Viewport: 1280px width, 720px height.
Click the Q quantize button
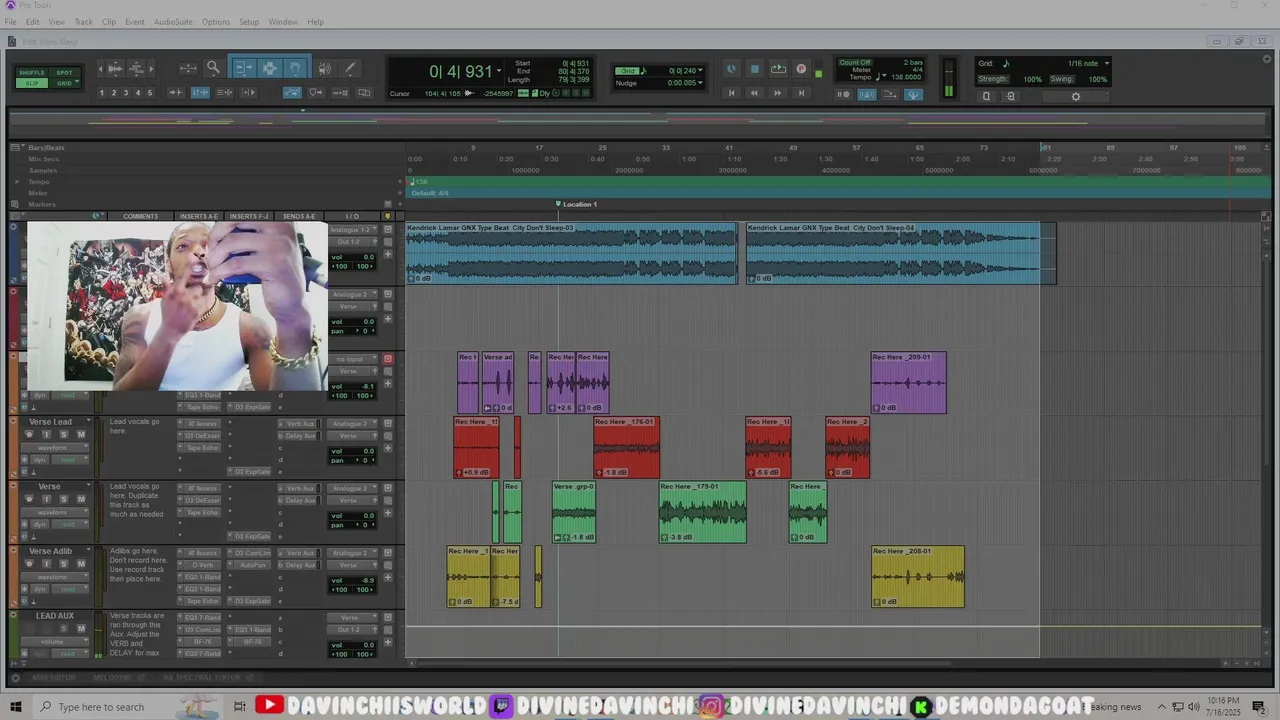coord(987,97)
